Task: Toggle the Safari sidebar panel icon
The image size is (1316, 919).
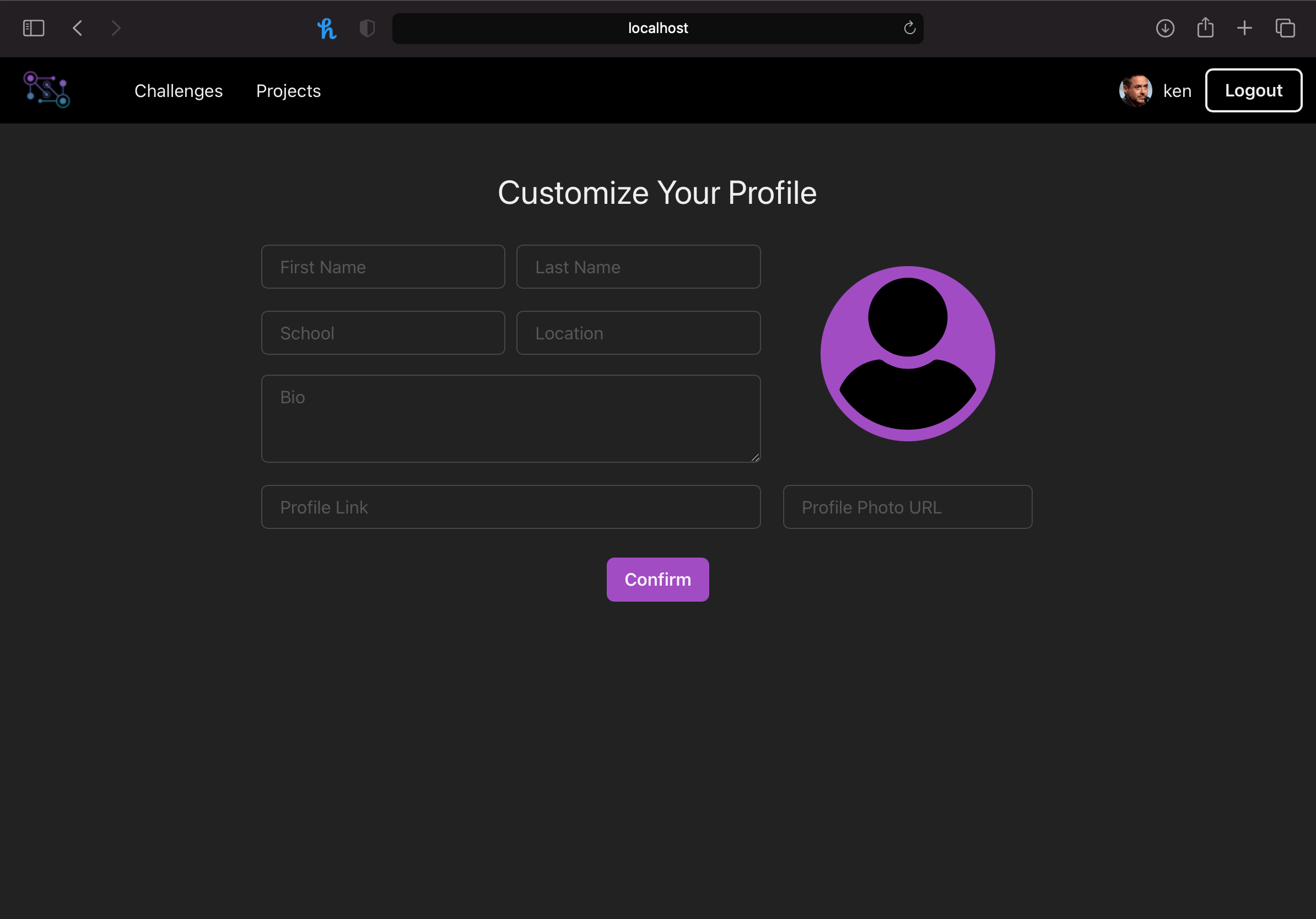Action: click(33, 28)
